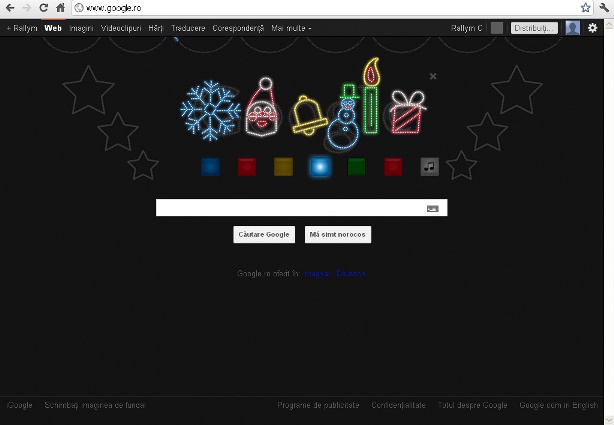Screen dimensions: 614x425
Task: Click the Căutare Google button
Action: 264,234
